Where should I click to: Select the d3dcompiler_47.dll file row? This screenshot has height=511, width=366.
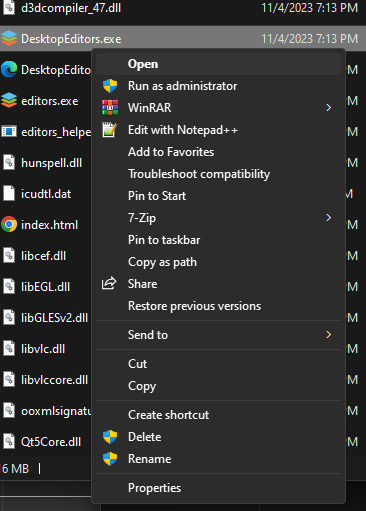[183, 9]
